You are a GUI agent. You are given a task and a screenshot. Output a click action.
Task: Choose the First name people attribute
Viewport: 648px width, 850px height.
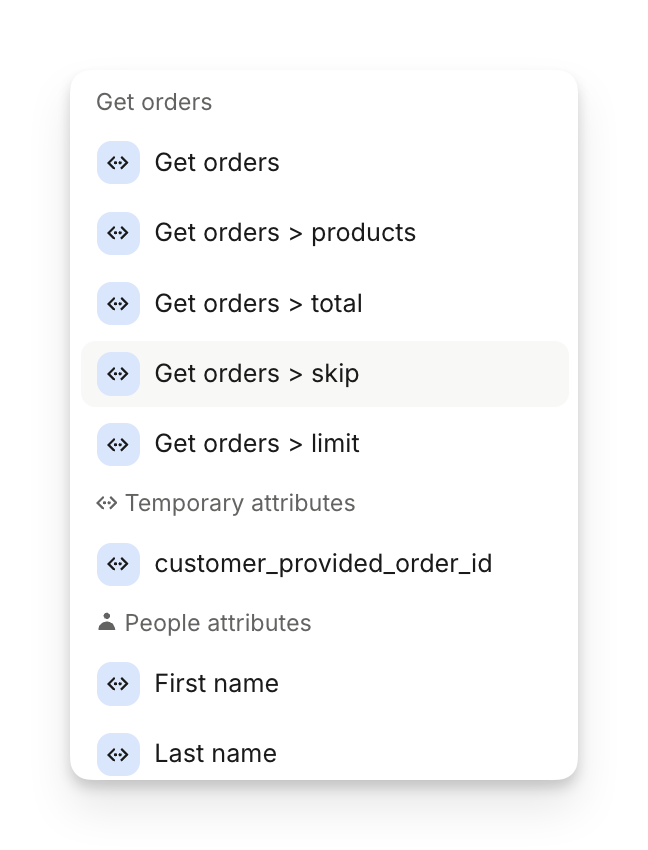tap(216, 684)
